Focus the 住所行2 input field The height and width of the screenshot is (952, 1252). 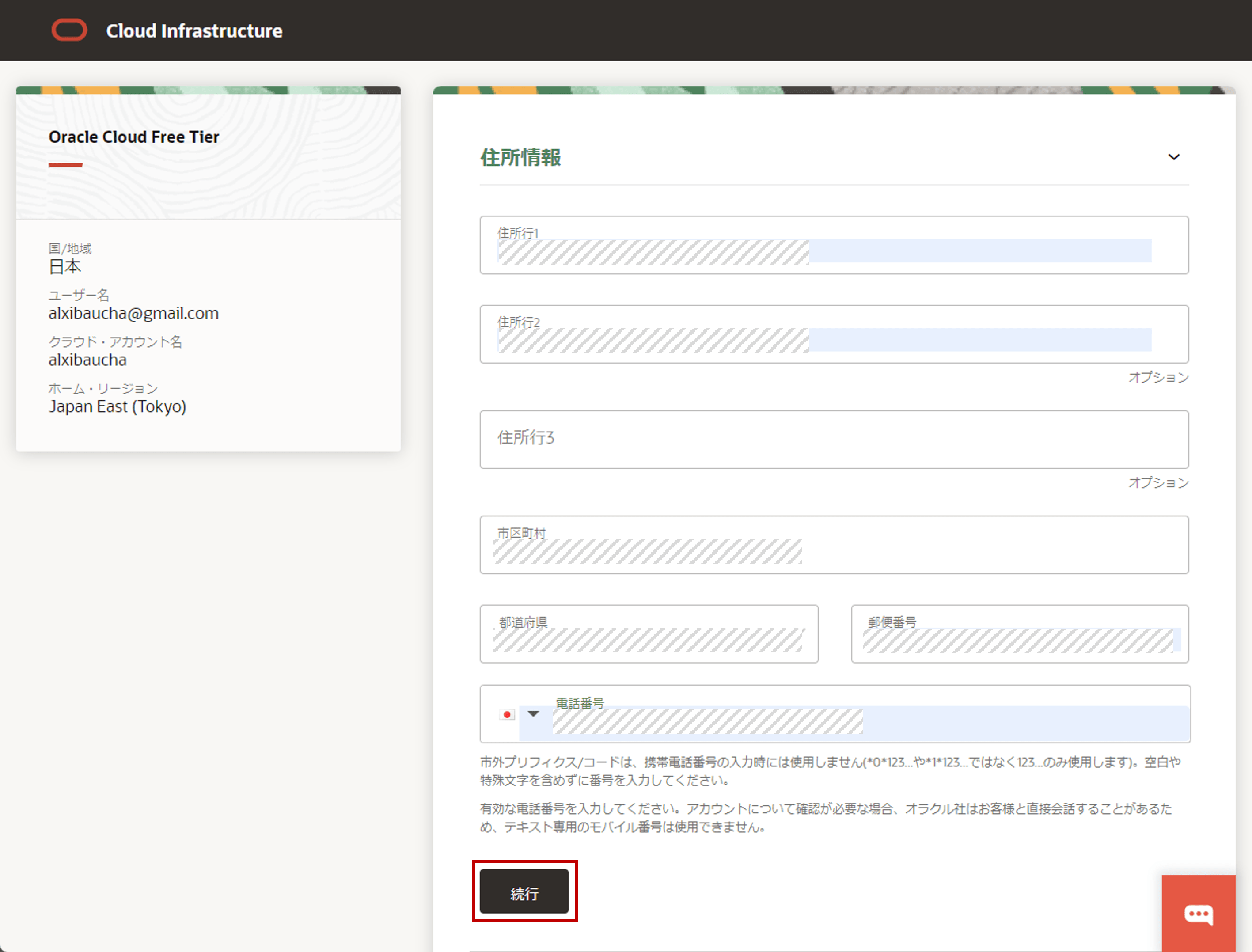[834, 334]
